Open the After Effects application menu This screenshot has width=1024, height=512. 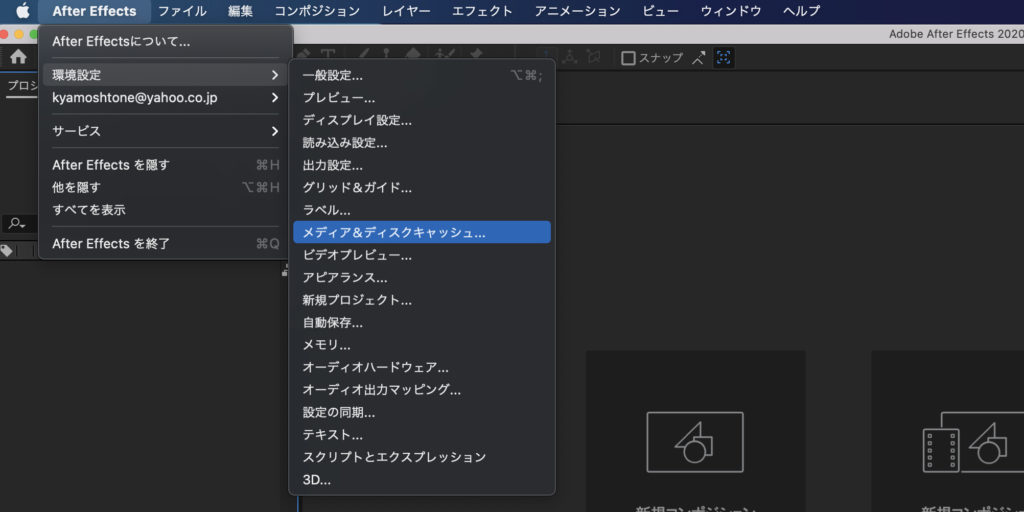(94, 11)
